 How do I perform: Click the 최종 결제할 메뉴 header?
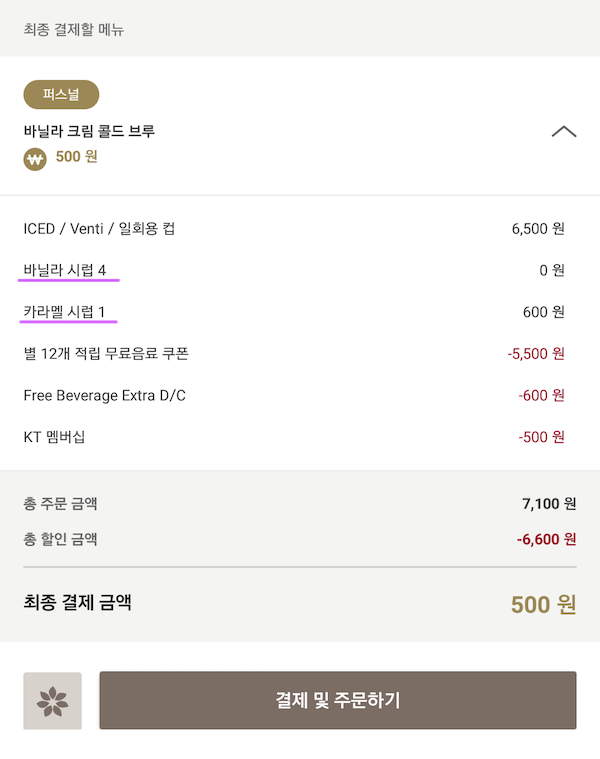[74, 29]
